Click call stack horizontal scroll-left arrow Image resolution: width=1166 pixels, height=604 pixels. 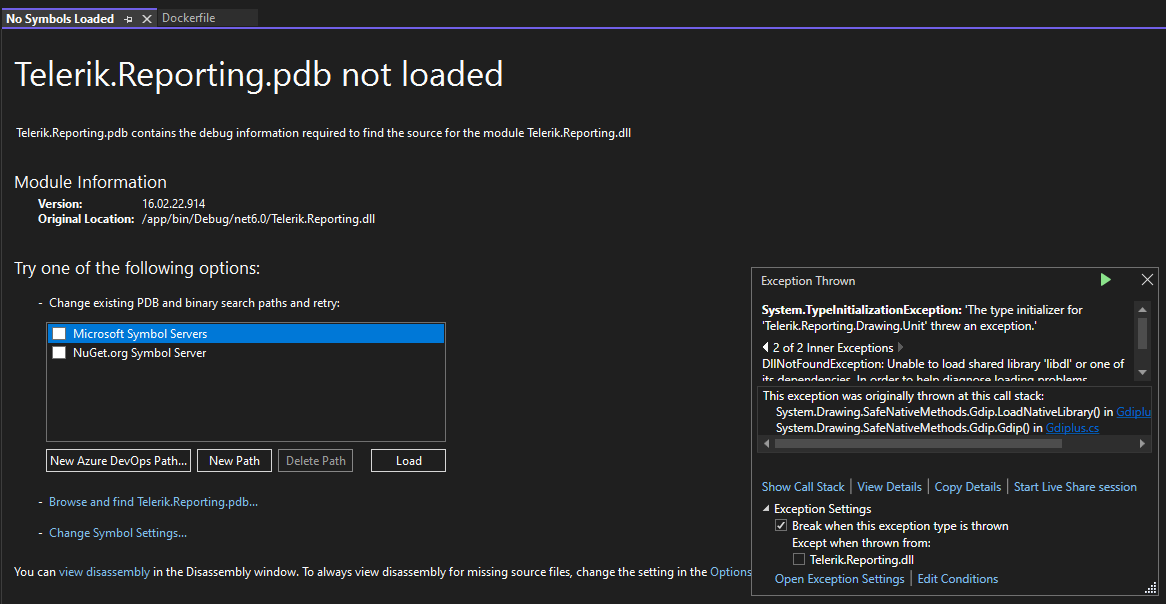(765, 444)
